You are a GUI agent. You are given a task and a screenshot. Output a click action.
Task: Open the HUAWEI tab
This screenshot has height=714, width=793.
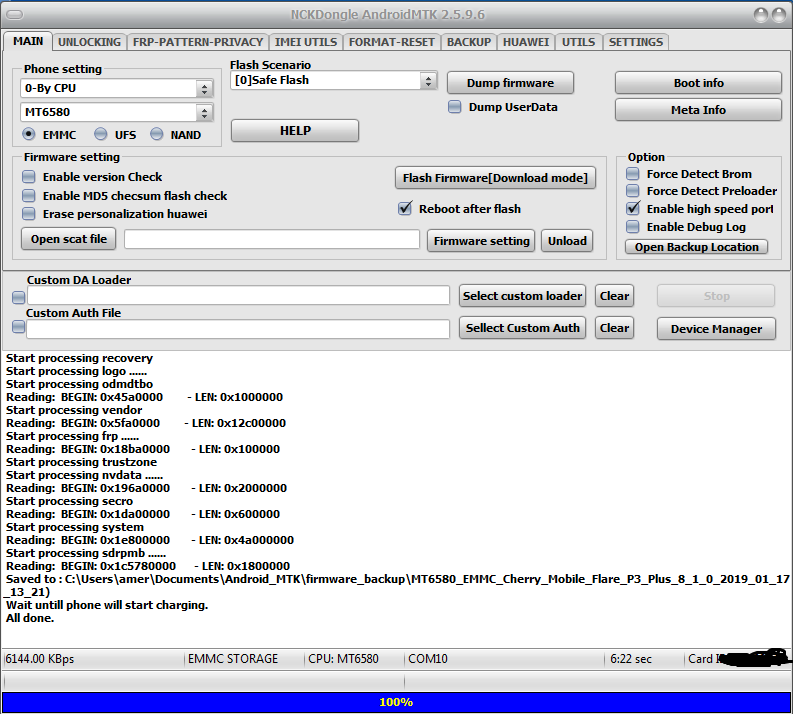[x=525, y=42]
